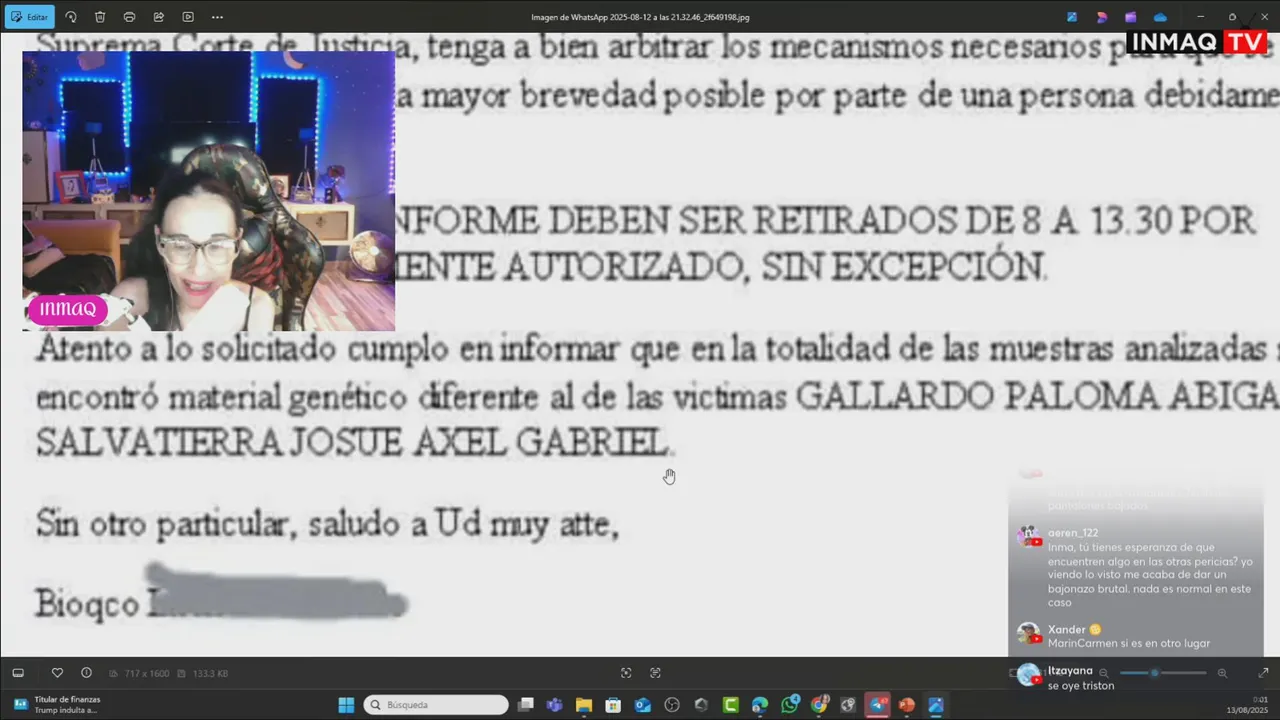Adjust the zoom slider handle
Screen dimensions: 1280x720
click(x=1154, y=673)
